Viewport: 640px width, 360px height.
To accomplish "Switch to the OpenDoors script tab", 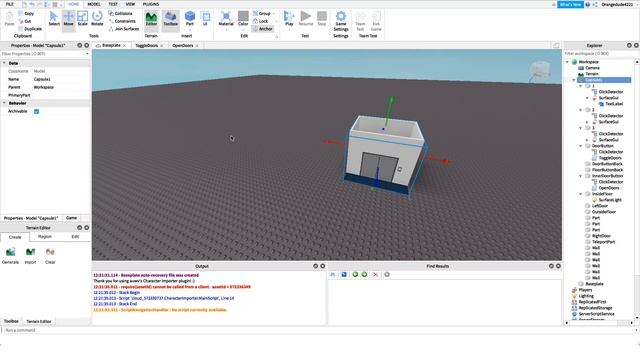I will tap(182, 46).
